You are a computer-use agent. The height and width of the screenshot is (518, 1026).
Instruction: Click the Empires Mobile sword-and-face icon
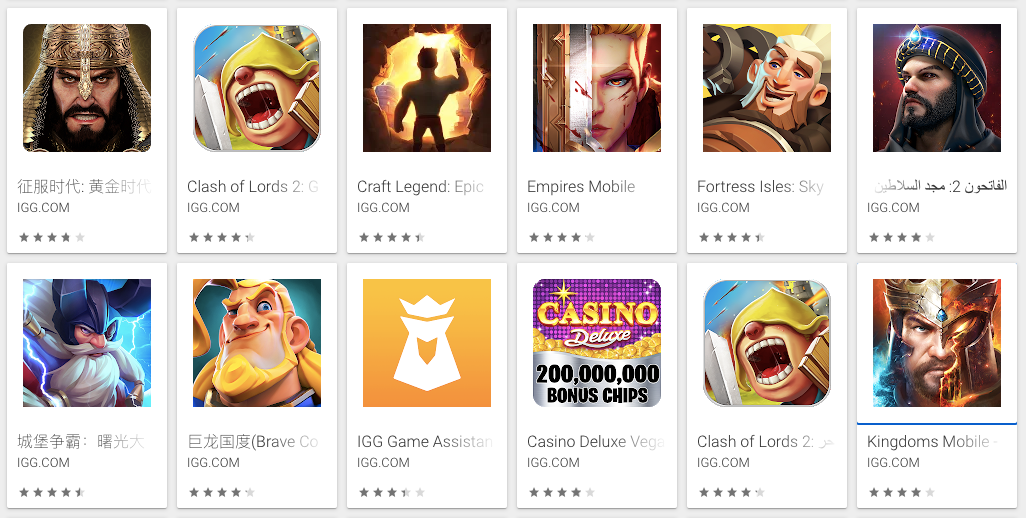(597, 88)
